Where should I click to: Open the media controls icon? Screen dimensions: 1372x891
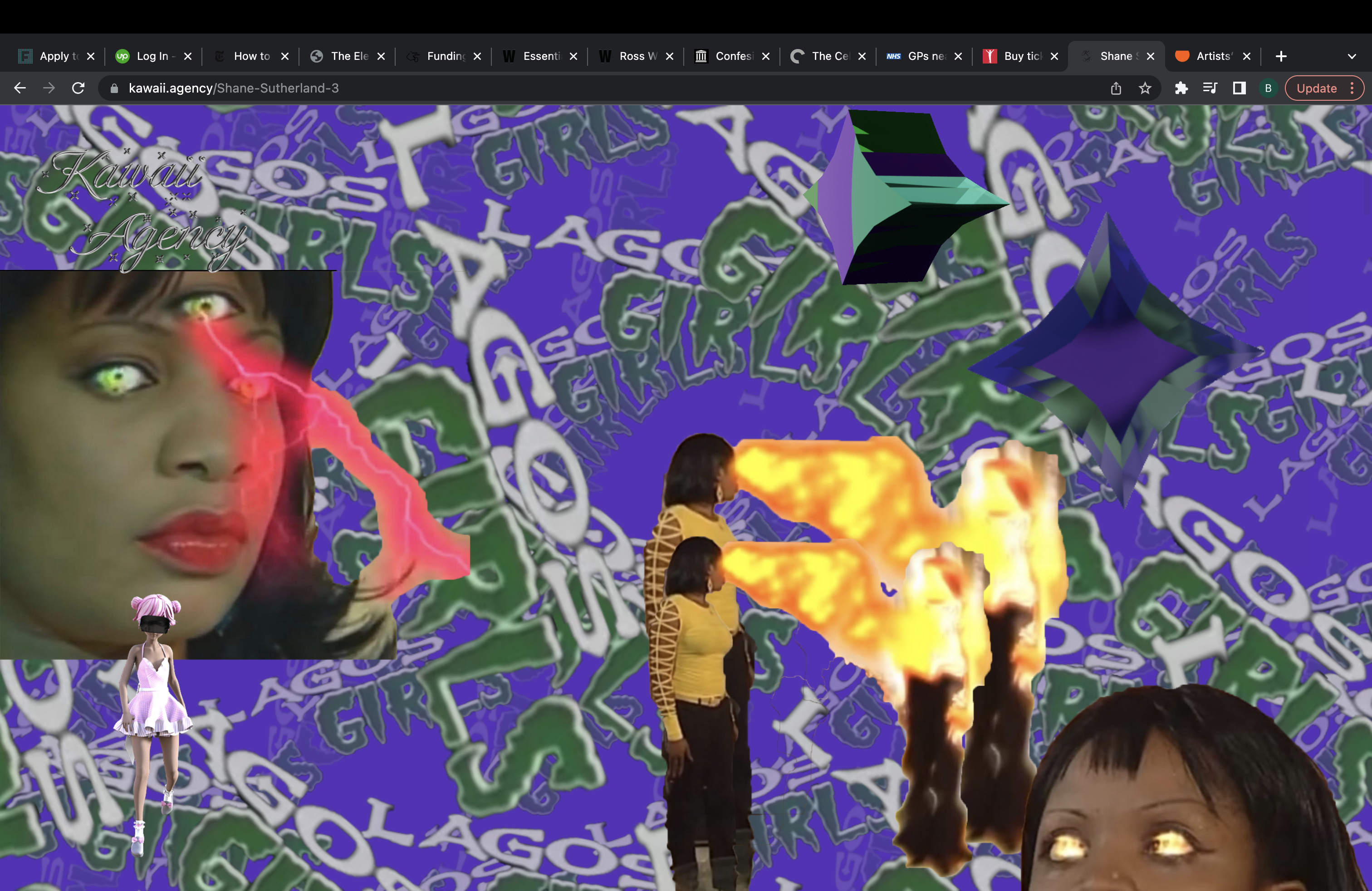point(1210,88)
